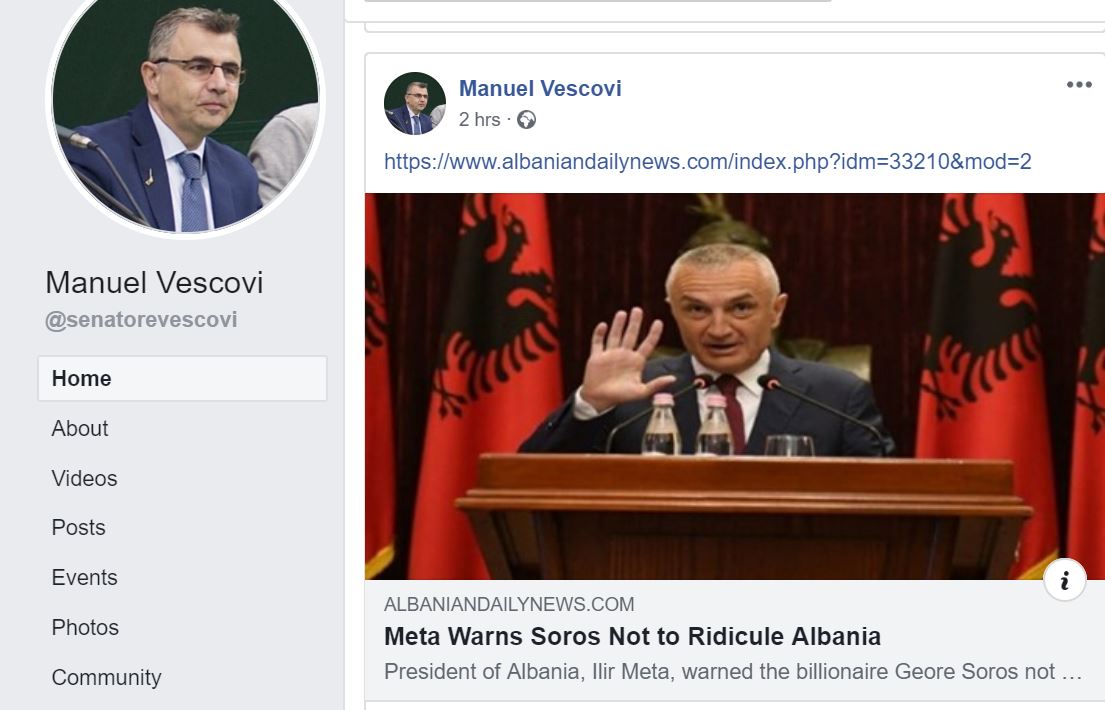The height and width of the screenshot is (710, 1105).
Task: Go to the Community section
Action: pyautogui.click(x=106, y=678)
